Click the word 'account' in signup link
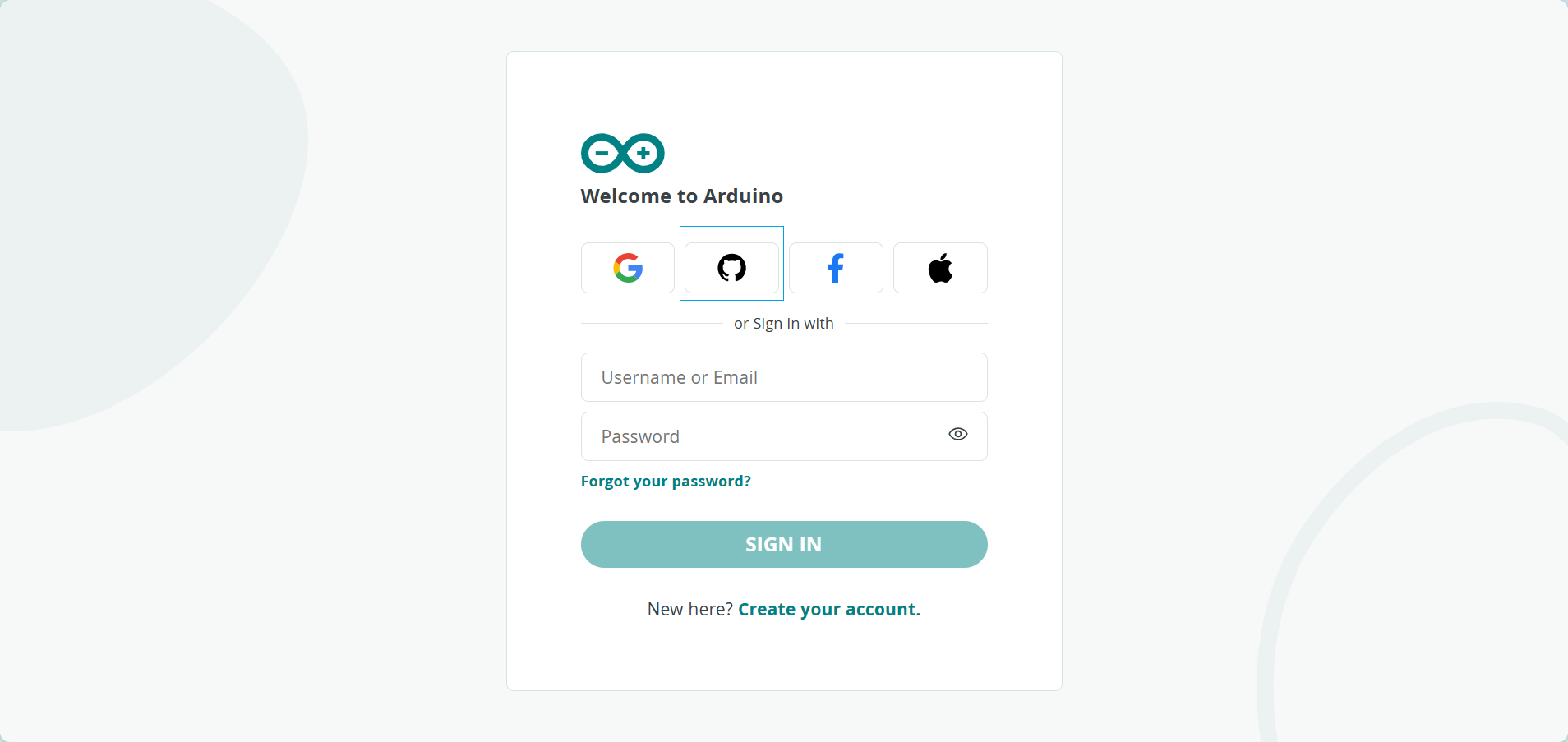Image resolution: width=1568 pixels, height=742 pixels. pos(881,610)
